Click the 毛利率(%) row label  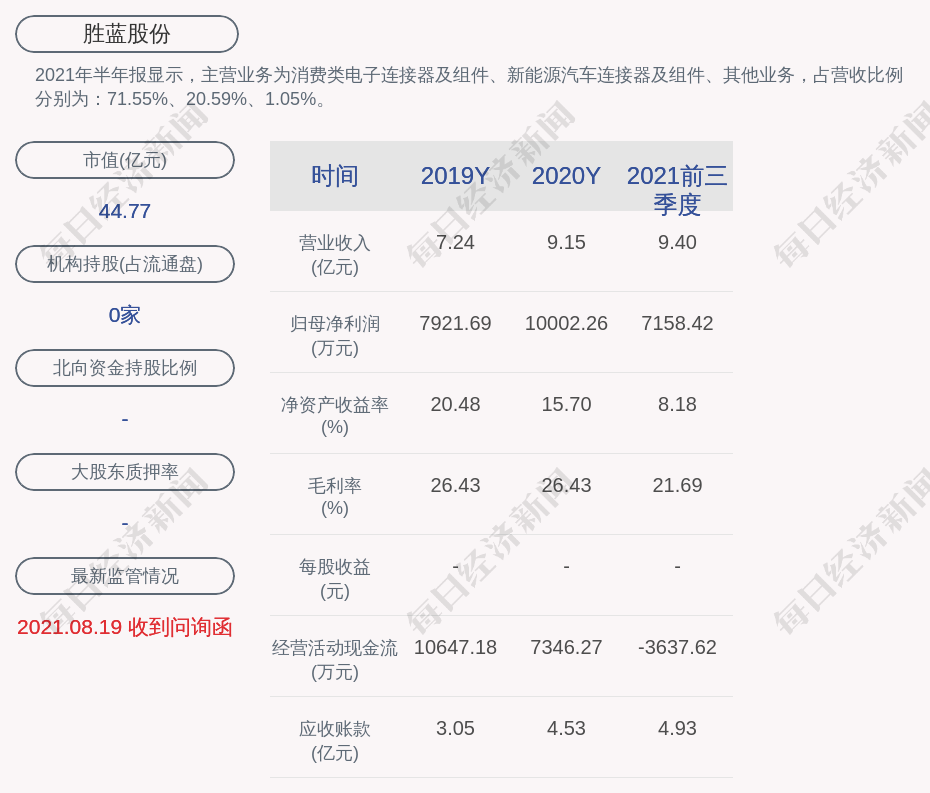334,497
